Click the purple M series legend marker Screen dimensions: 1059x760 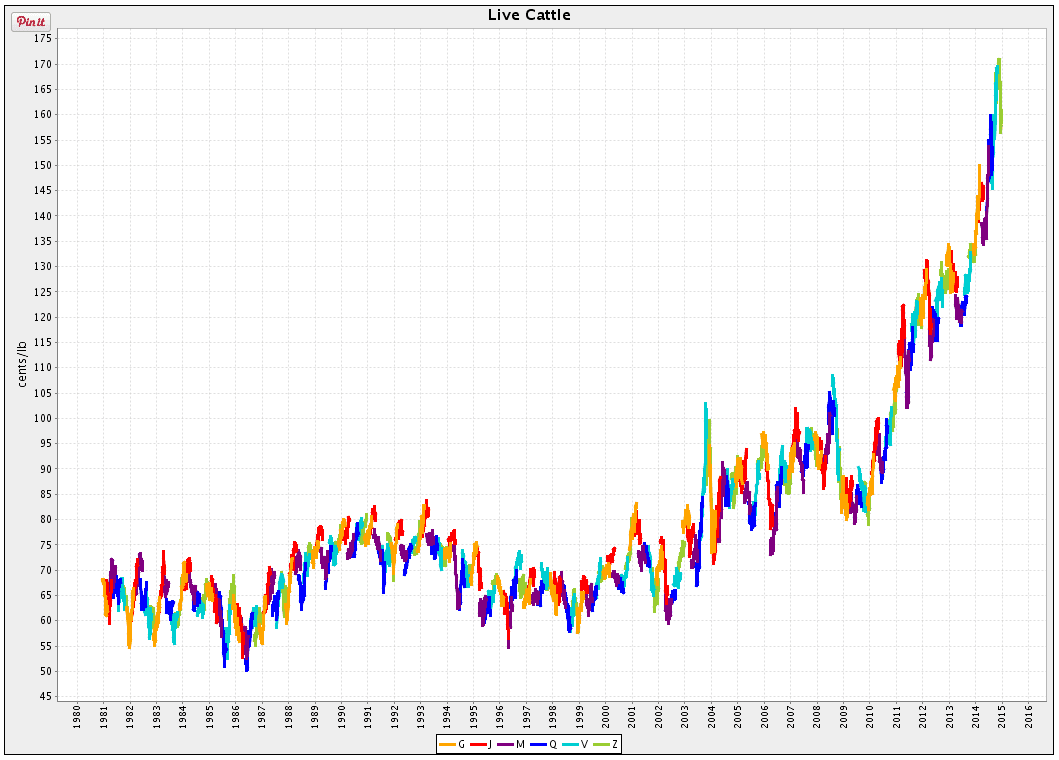point(505,744)
